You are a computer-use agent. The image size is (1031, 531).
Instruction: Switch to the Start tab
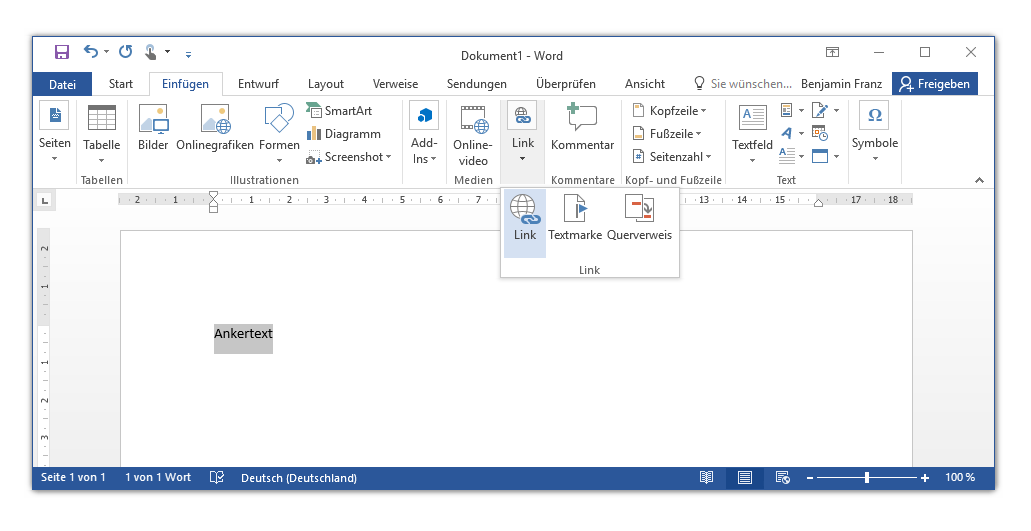(120, 84)
